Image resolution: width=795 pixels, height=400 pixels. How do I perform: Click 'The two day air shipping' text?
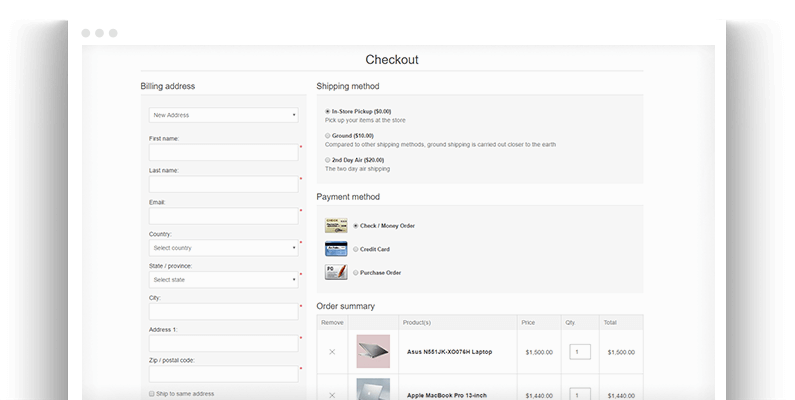(357, 169)
